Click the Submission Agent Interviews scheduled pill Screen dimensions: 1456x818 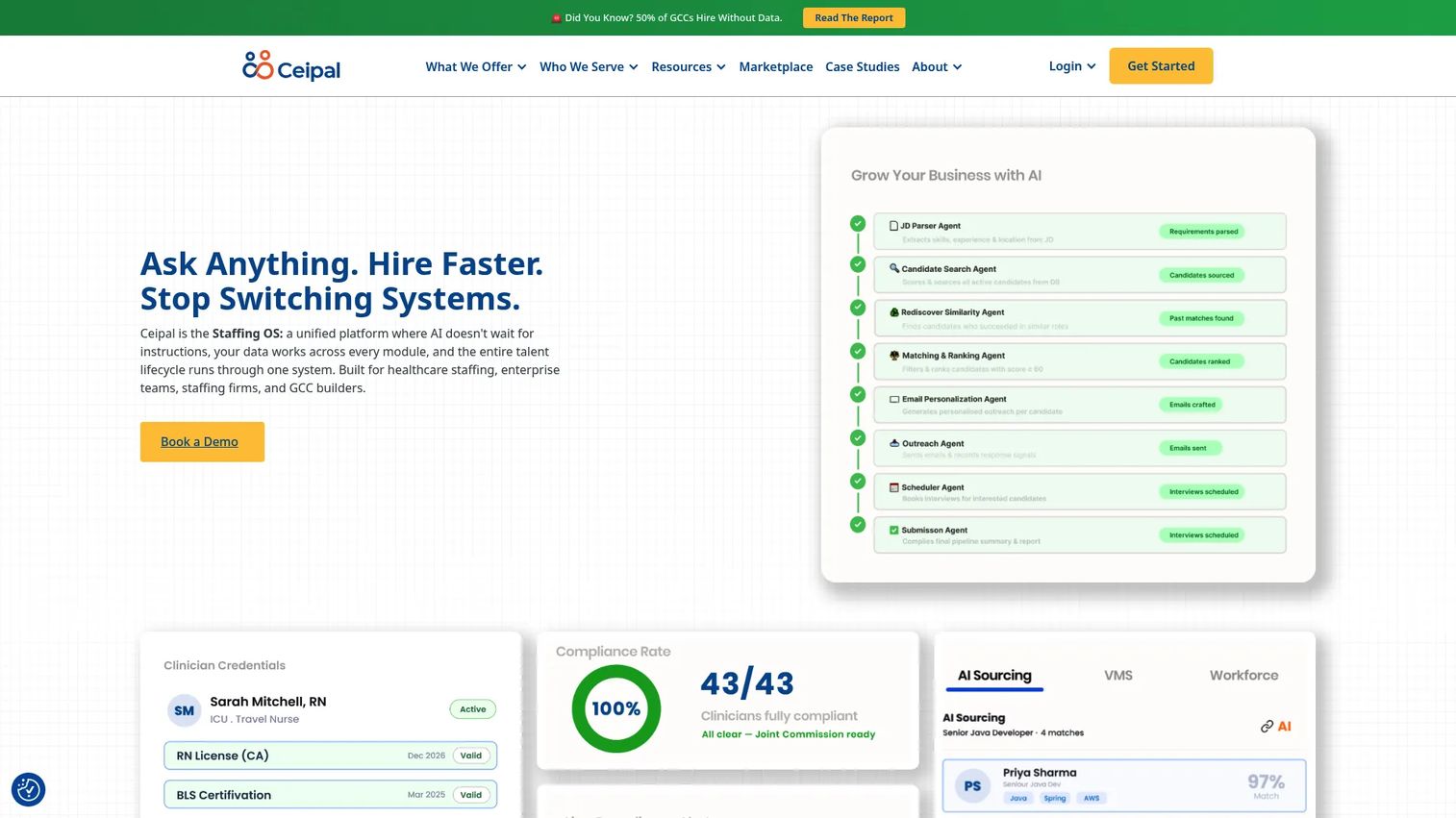[x=1203, y=534]
